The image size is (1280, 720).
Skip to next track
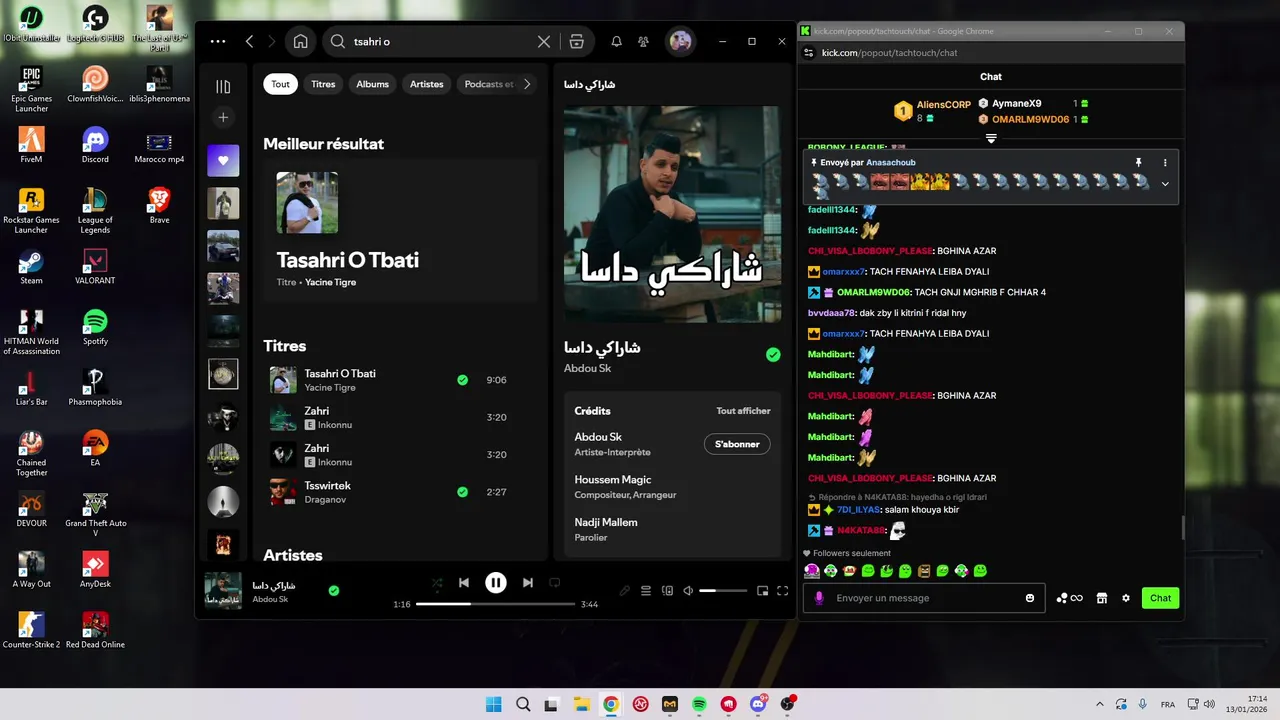528,583
